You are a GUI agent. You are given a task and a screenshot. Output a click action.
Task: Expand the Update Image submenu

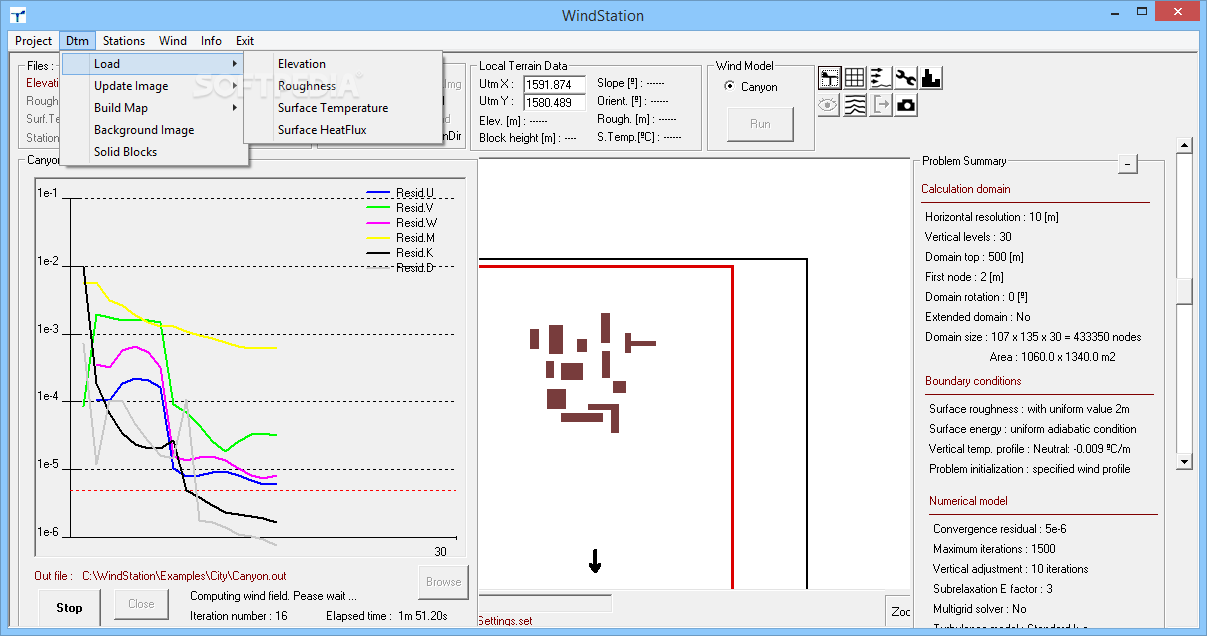(154, 86)
